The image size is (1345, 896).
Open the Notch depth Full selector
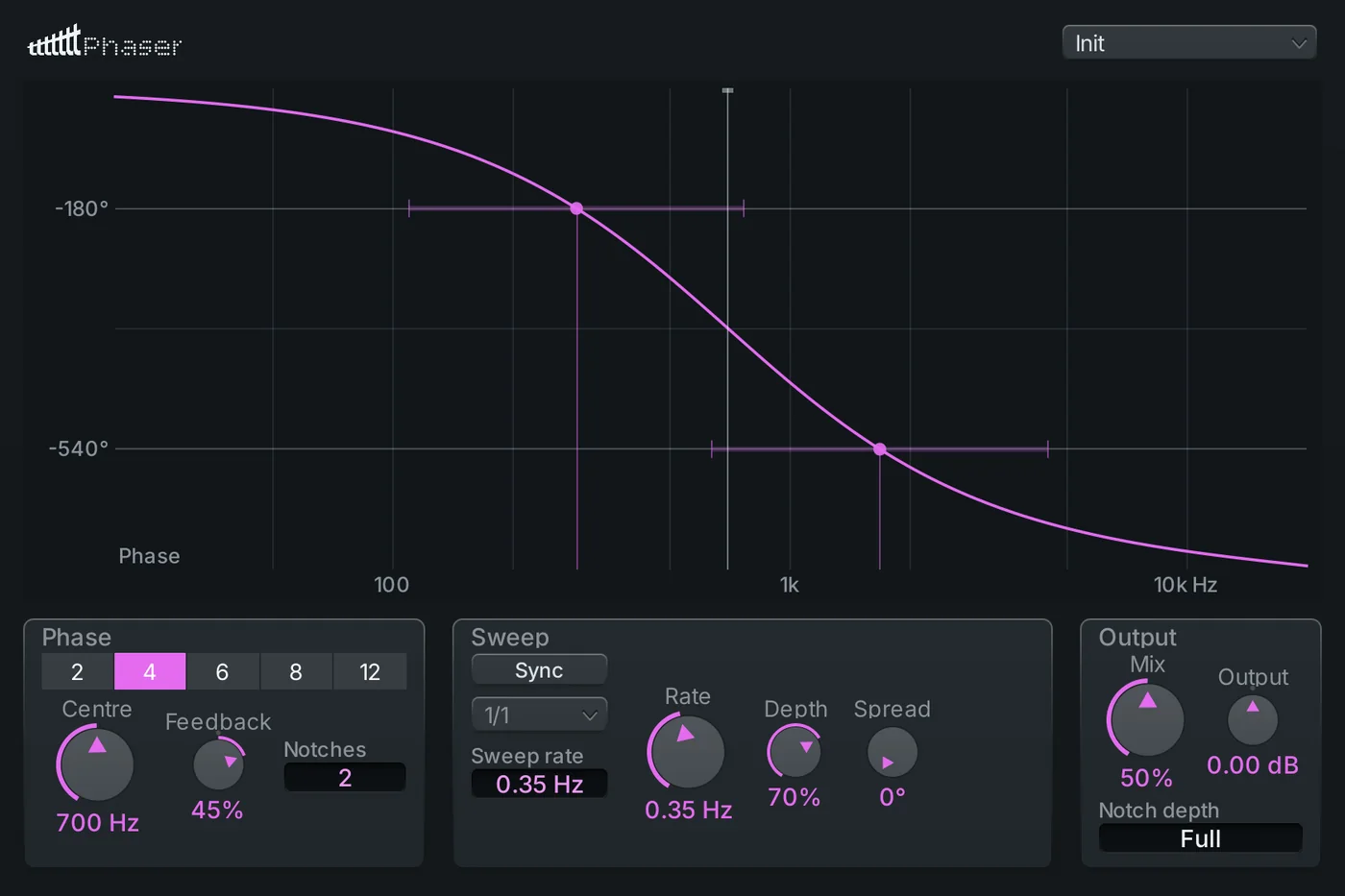(x=1200, y=837)
